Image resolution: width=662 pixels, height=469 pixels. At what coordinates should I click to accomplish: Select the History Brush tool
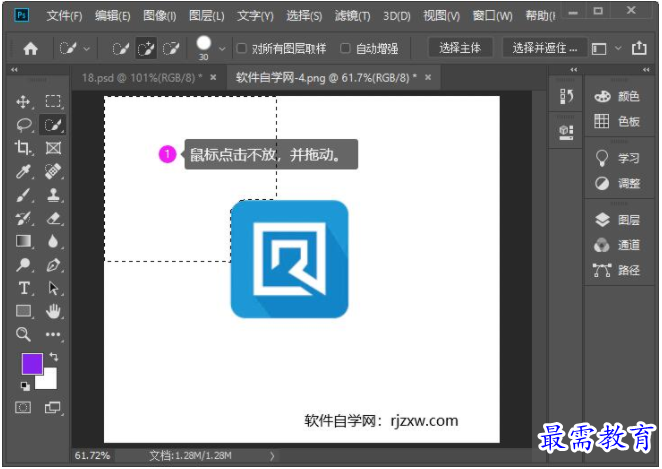click(23, 218)
